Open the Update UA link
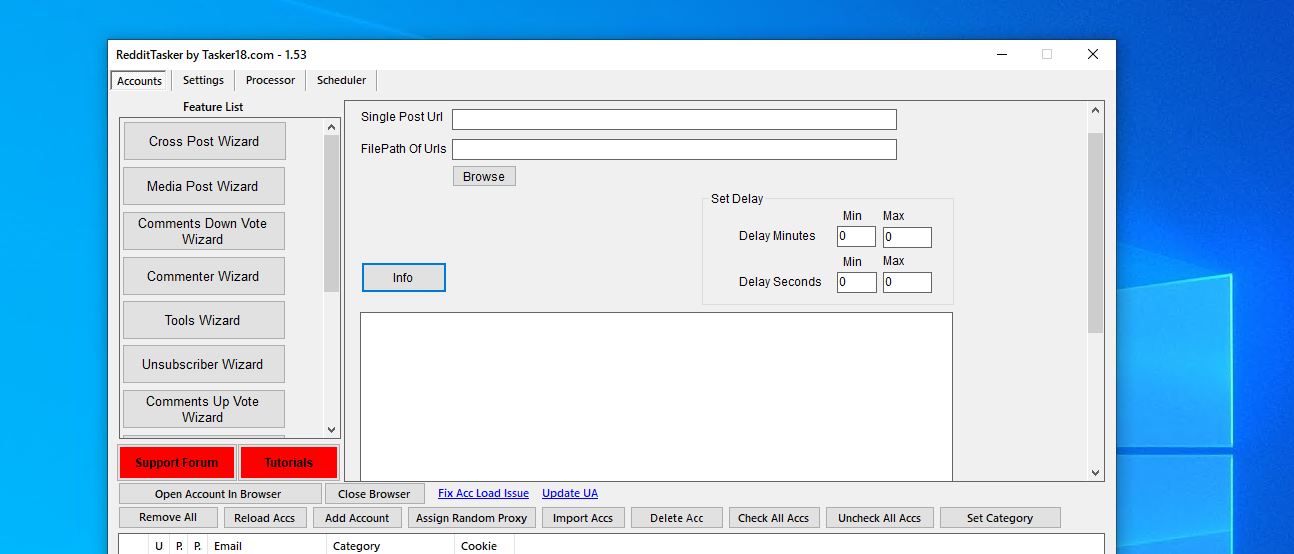Image resolution: width=1294 pixels, height=554 pixels. pos(570,493)
